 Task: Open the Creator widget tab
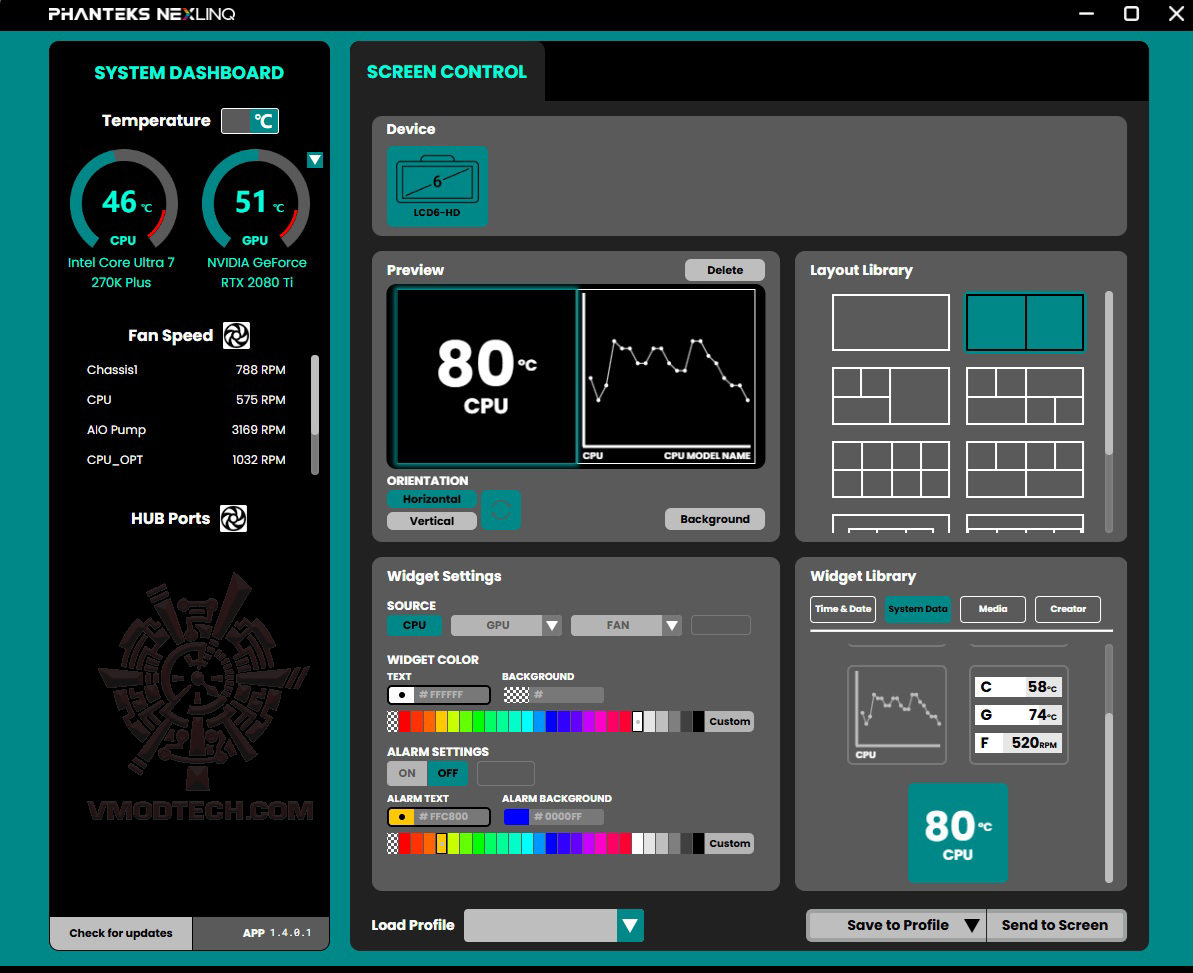[1068, 609]
